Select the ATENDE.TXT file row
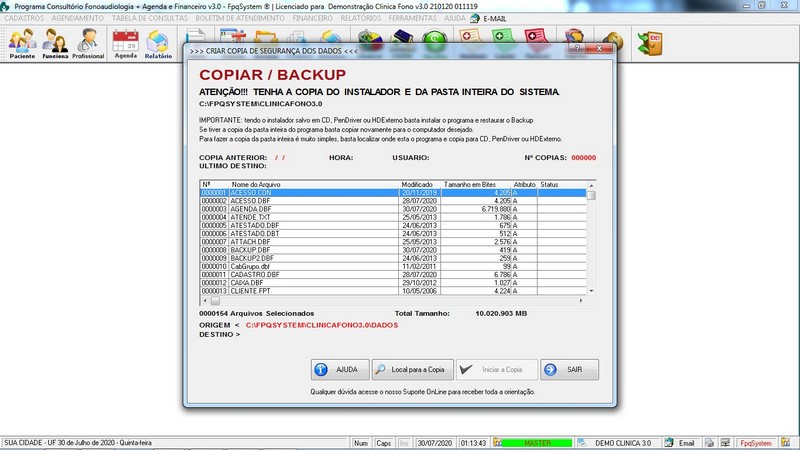 393,217
